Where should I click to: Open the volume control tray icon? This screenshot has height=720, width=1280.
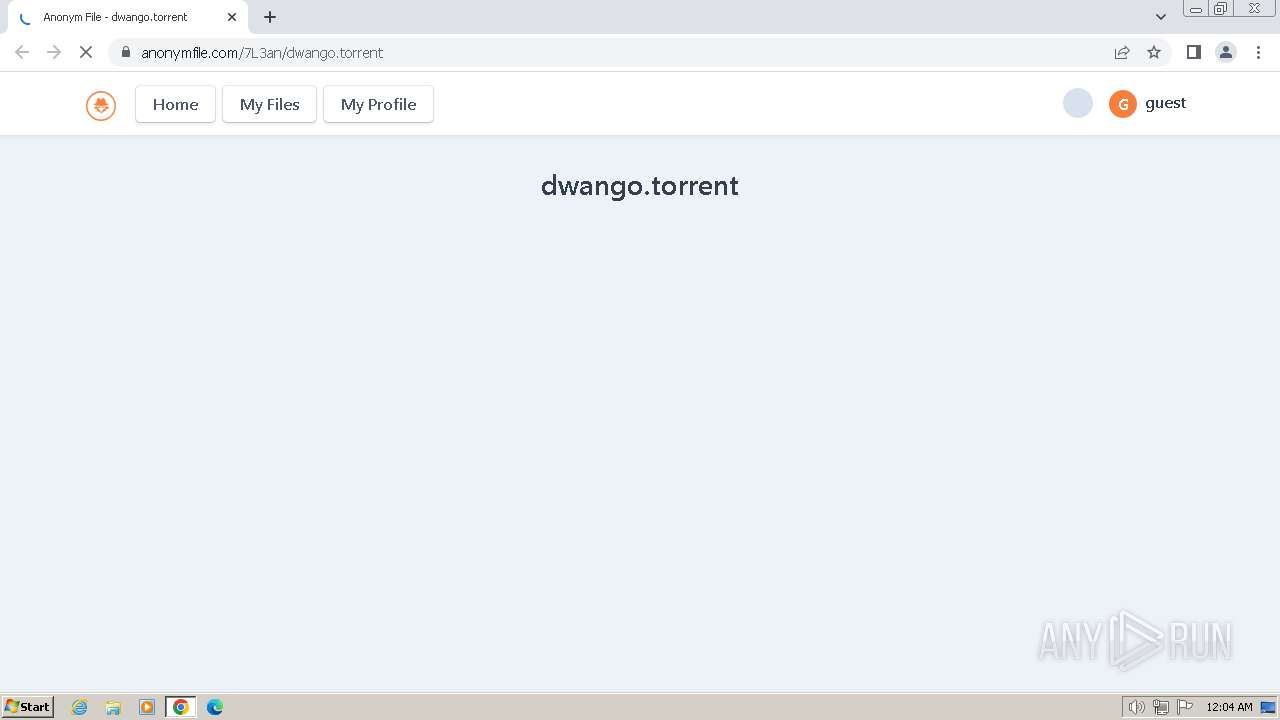[1136, 707]
